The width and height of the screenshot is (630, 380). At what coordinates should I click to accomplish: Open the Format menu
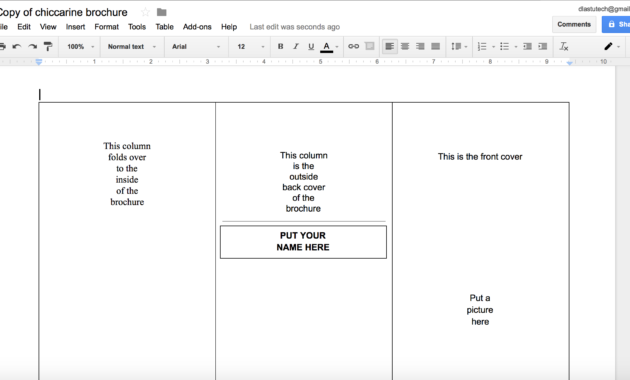106,27
